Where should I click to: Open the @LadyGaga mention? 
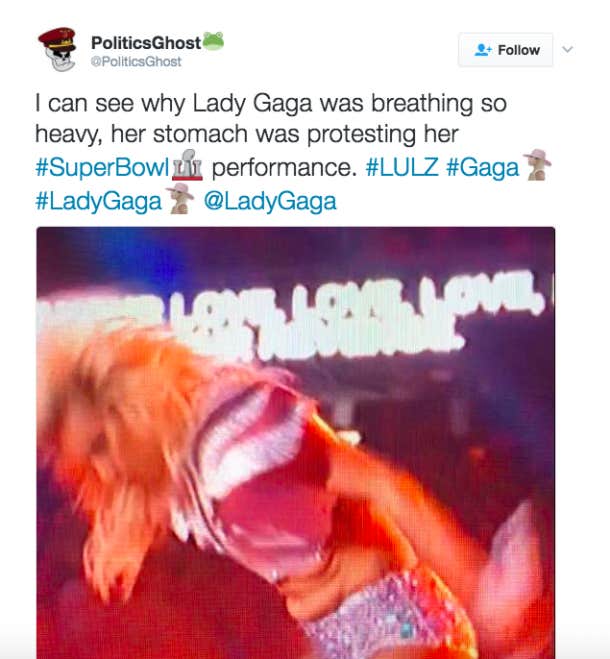pos(270,201)
